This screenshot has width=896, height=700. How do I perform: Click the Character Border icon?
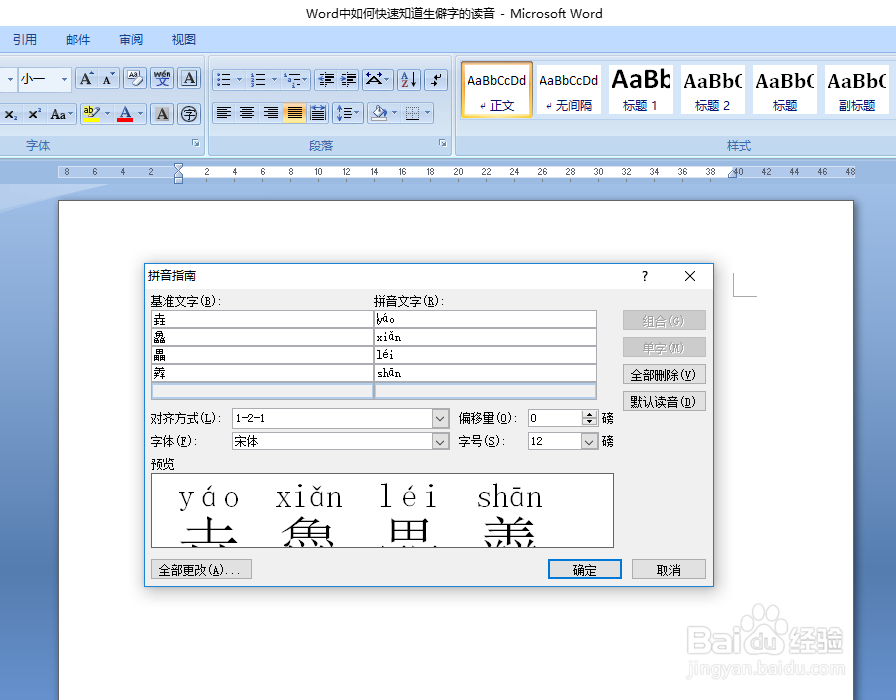coord(189,79)
